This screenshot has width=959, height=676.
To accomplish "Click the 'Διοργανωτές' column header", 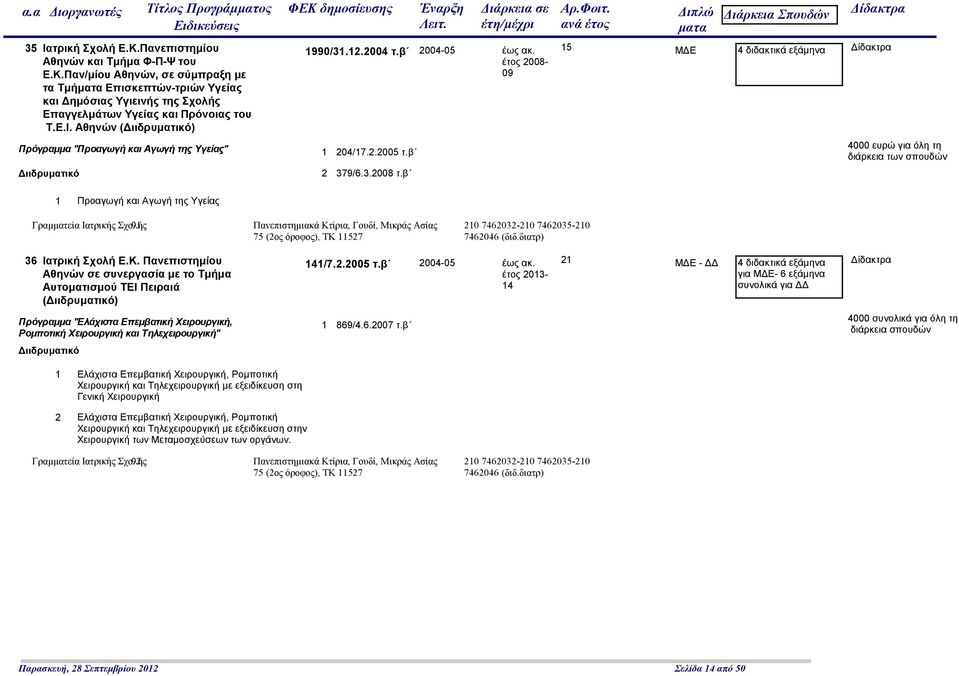I will [86, 13].
